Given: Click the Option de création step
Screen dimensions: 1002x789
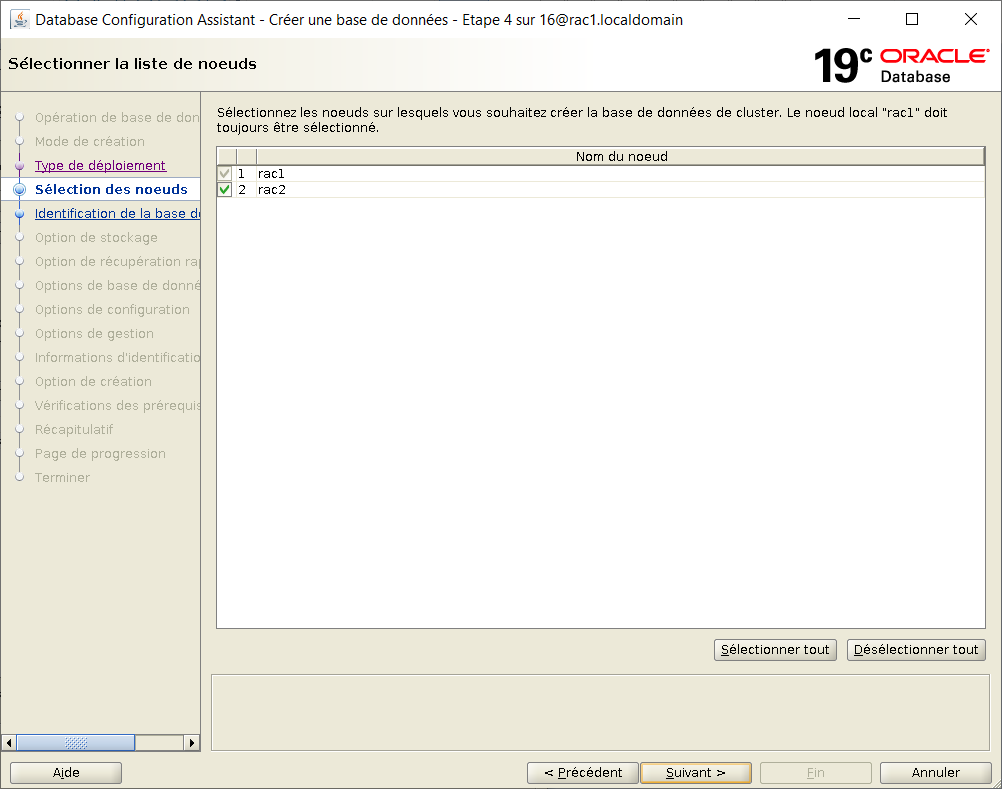Looking at the screenshot, I should coord(93,381).
